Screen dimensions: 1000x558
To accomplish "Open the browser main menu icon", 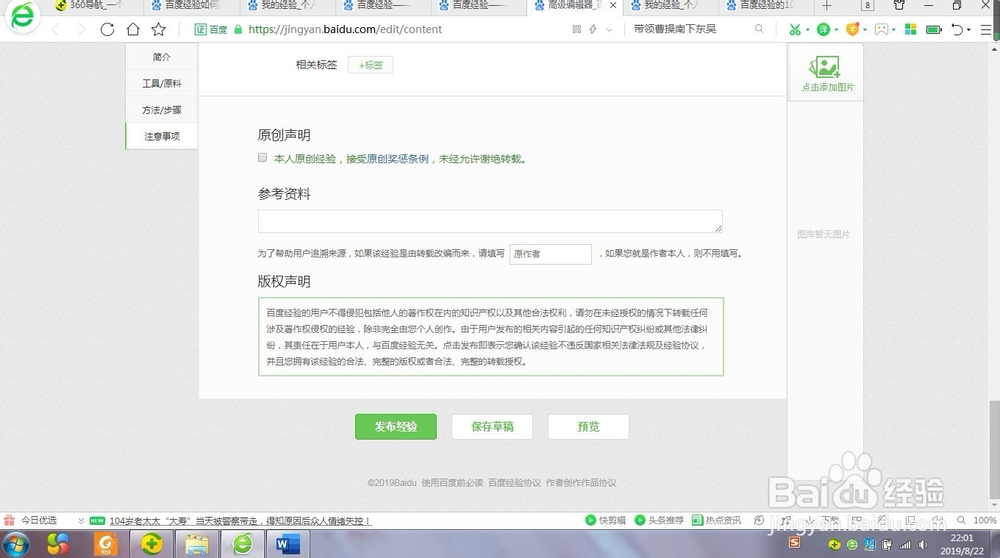I will [986, 29].
